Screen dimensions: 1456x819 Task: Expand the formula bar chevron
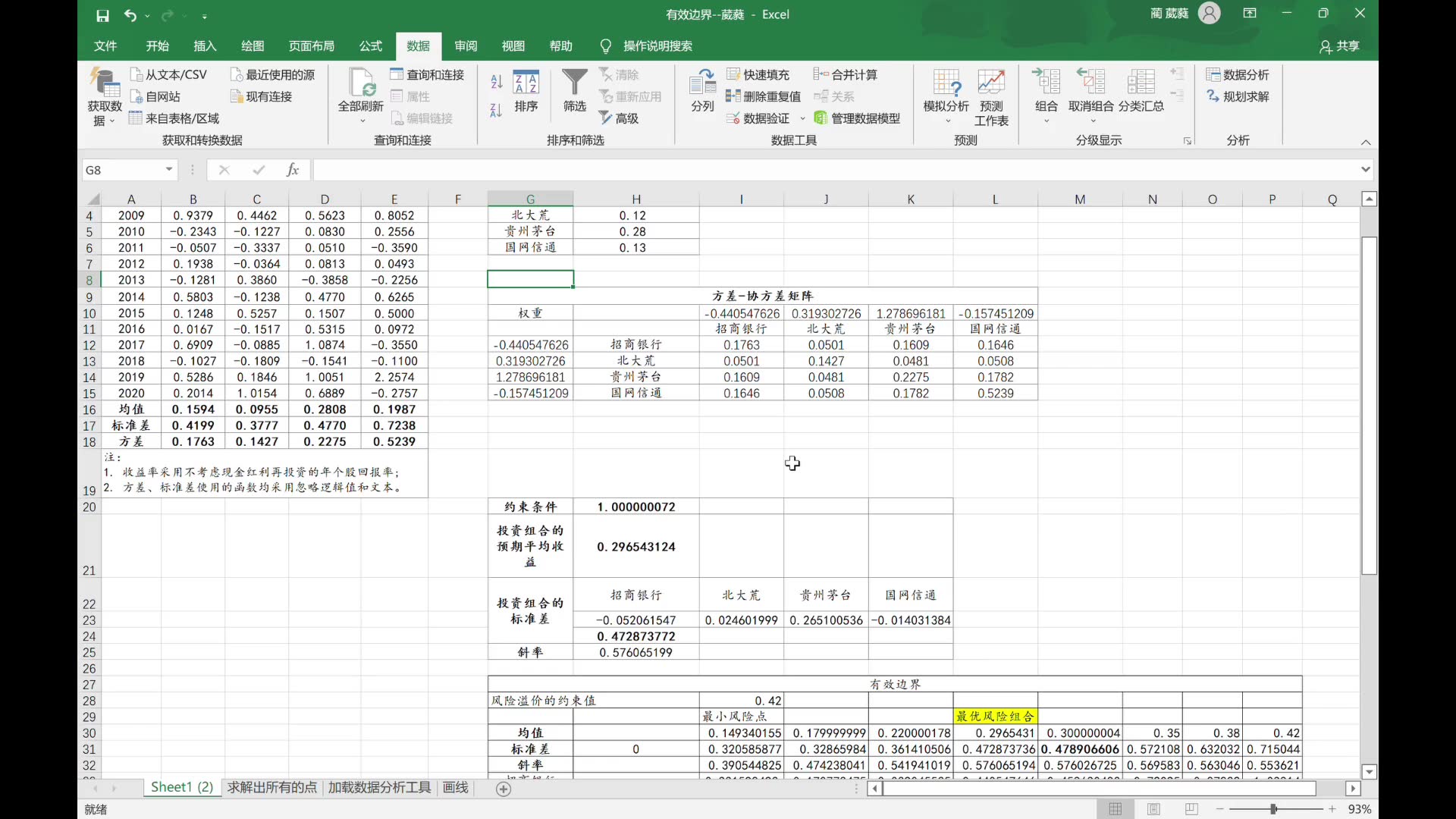click(x=1366, y=170)
